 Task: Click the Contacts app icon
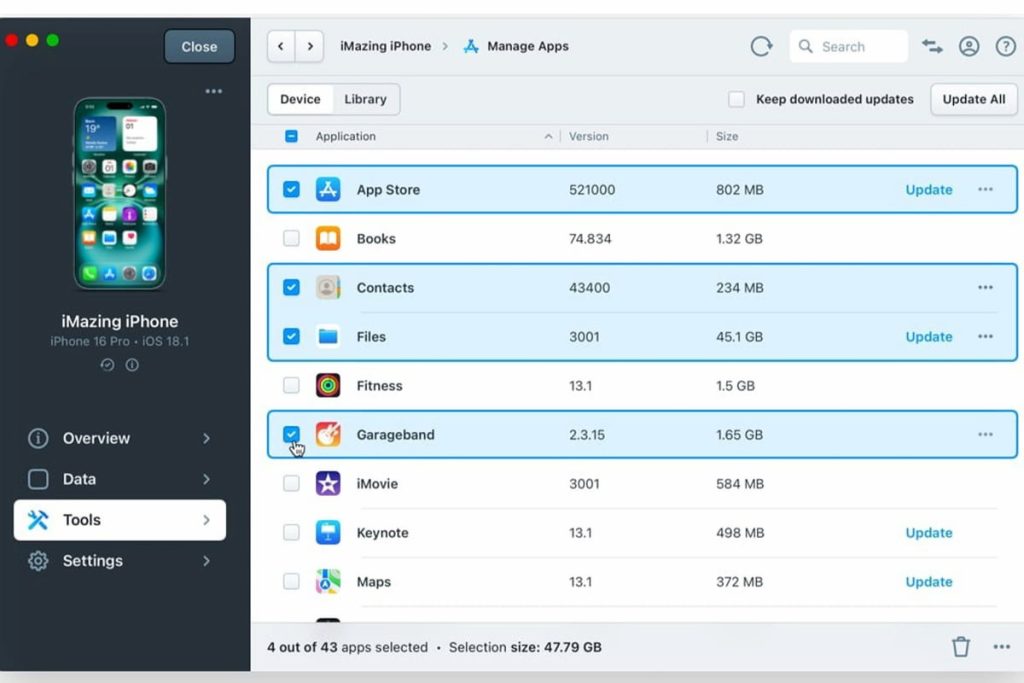(328, 287)
